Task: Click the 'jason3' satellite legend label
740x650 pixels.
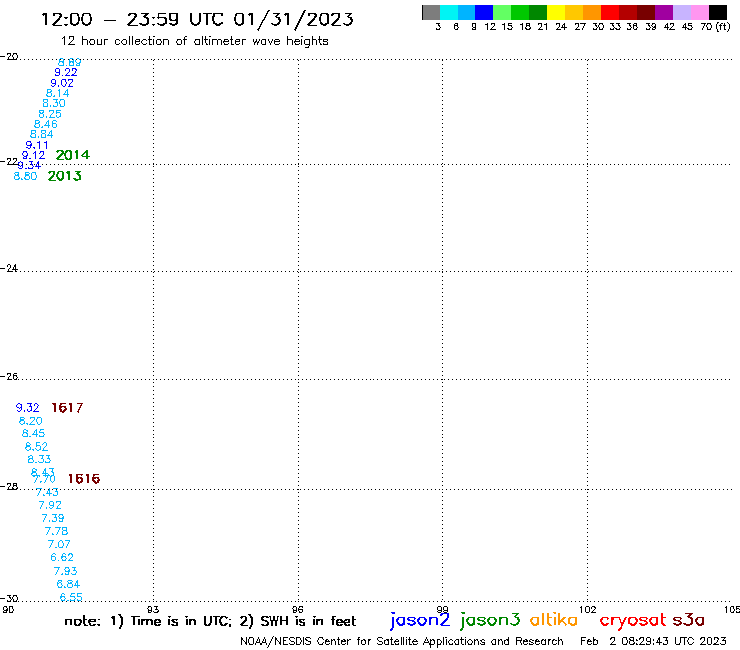Action: point(490,620)
